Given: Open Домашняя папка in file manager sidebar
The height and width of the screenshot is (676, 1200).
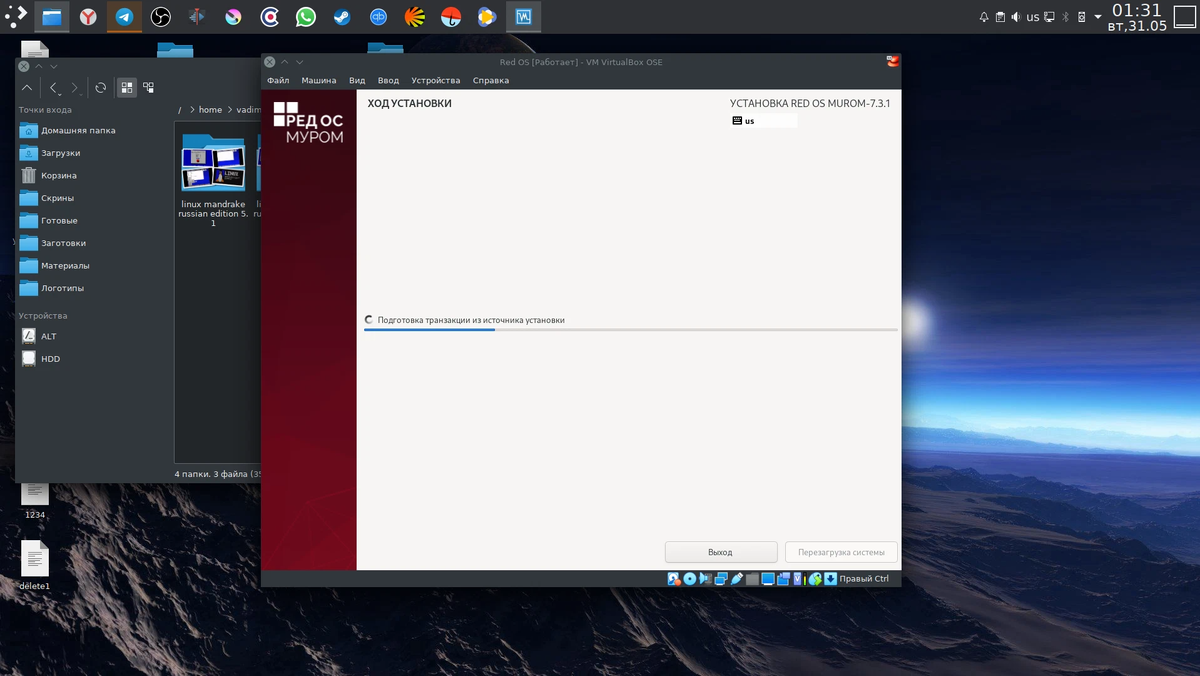Looking at the screenshot, I should pos(67,130).
